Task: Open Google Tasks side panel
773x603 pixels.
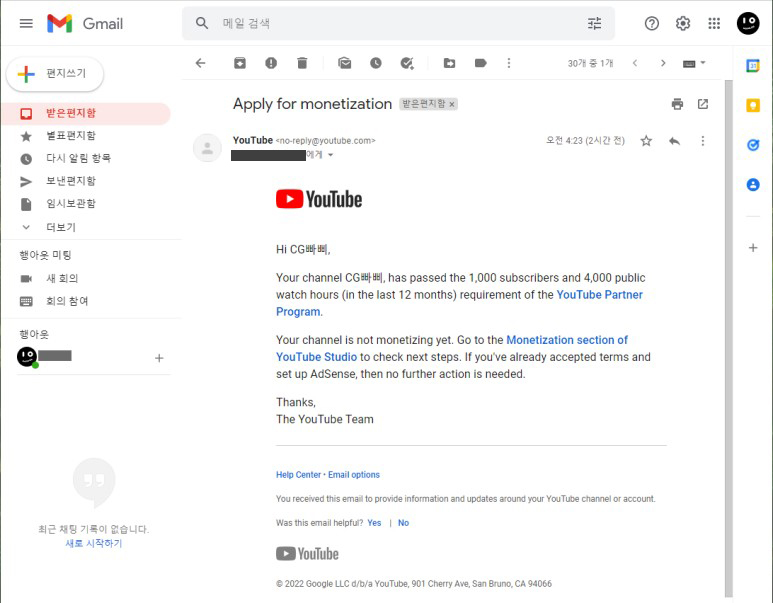Action: 752,144
